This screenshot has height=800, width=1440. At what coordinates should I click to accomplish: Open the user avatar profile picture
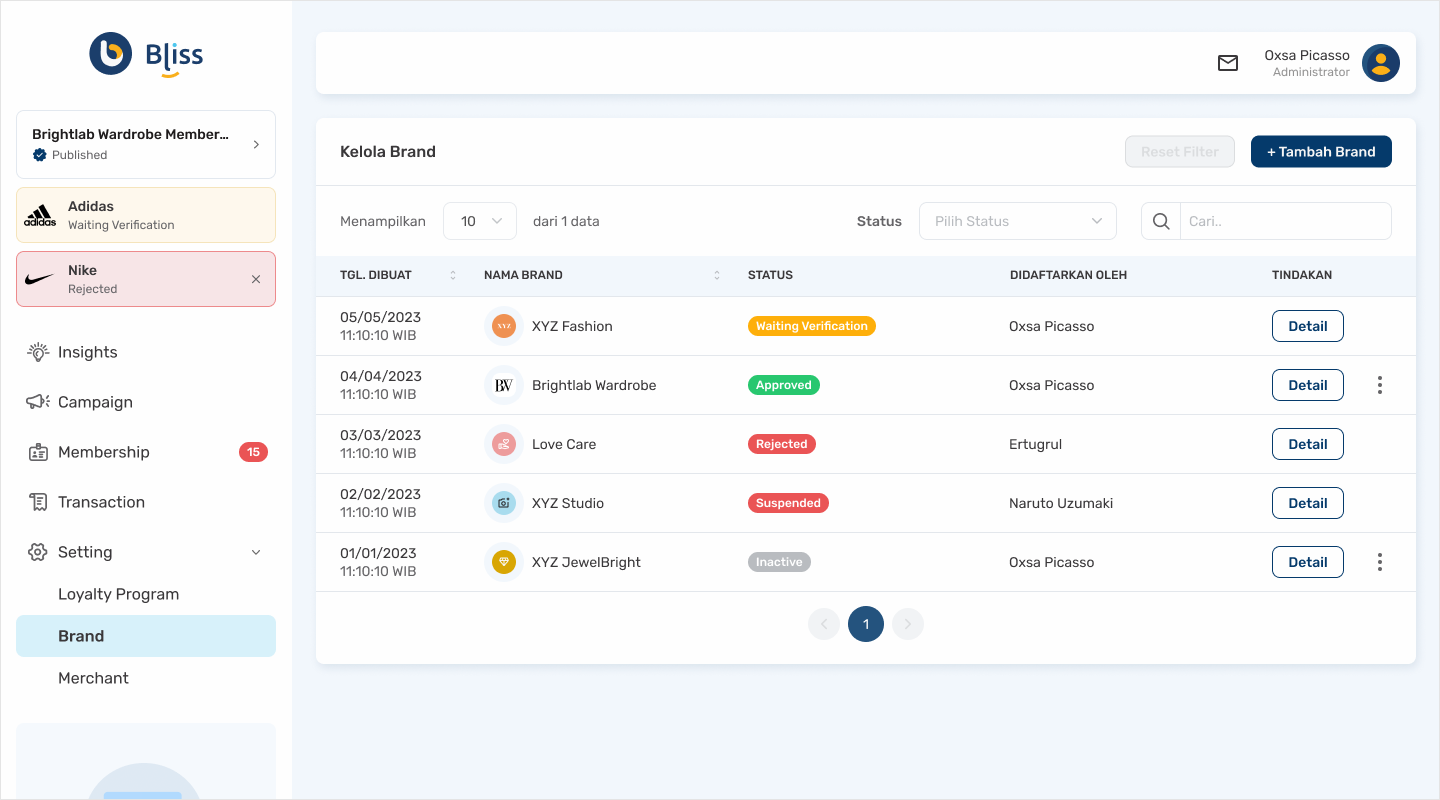click(x=1381, y=63)
